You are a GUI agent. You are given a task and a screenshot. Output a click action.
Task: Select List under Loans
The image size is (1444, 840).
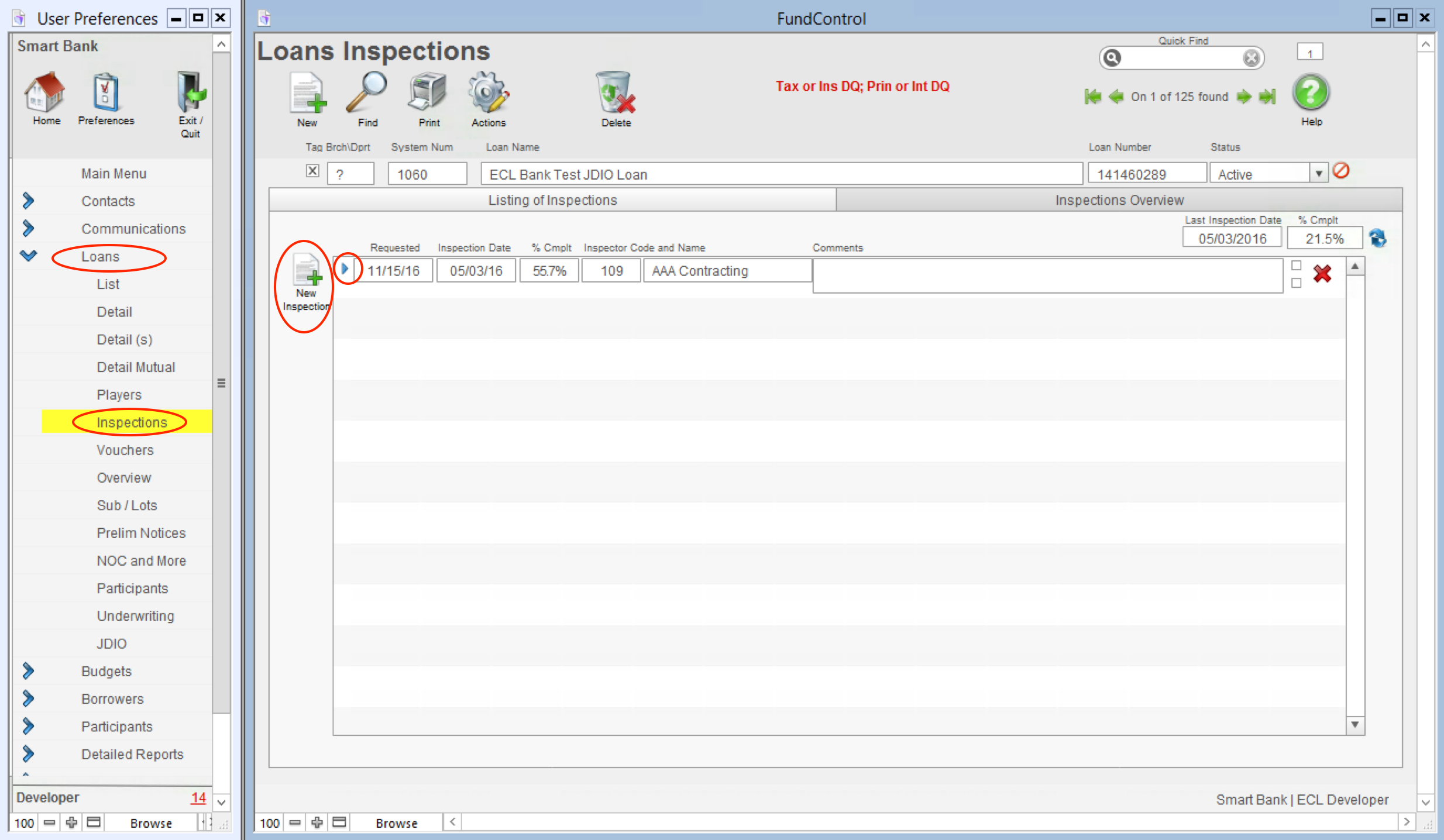point(108,284)
